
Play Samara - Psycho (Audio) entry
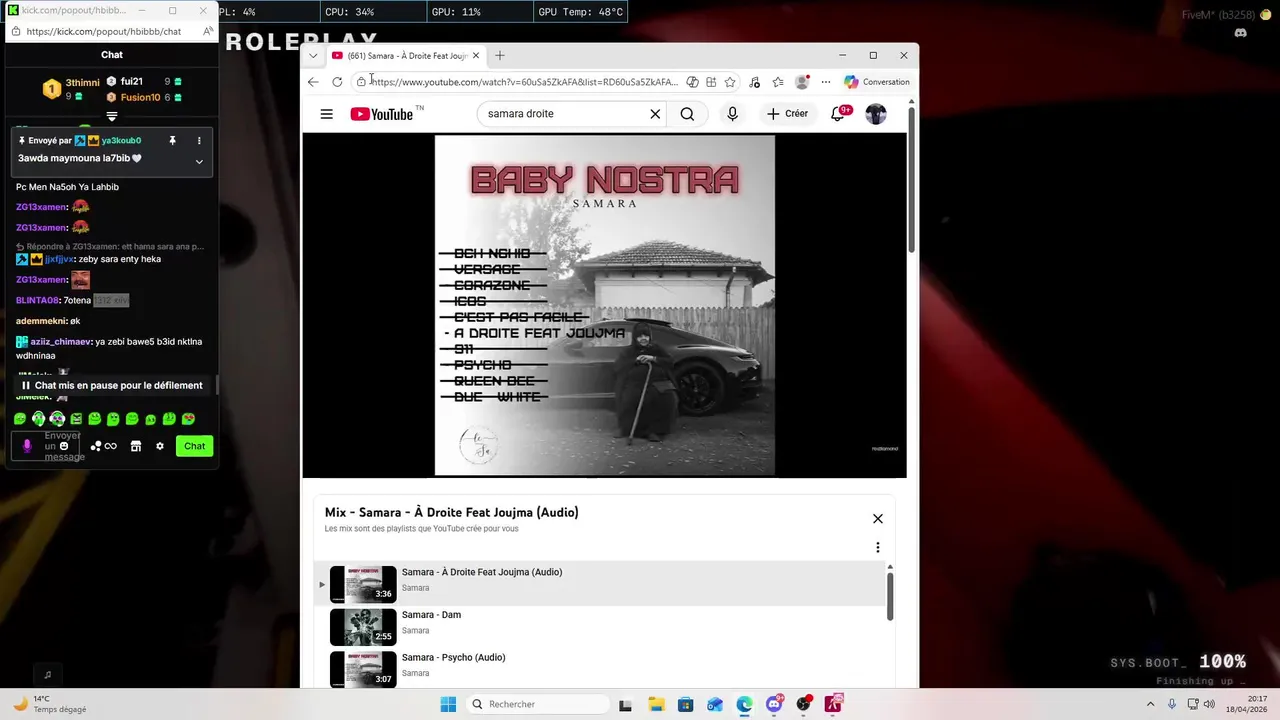coord(600,668)
